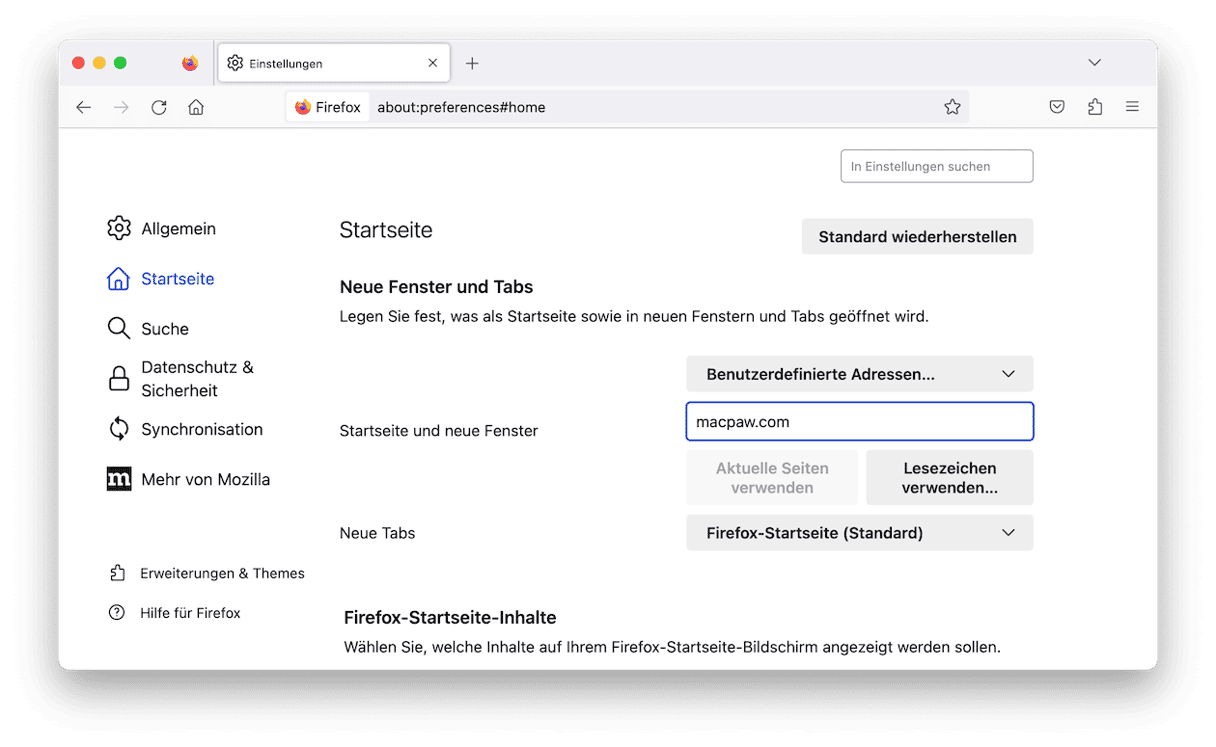Close the Einstellungen tab

(433, 63)
